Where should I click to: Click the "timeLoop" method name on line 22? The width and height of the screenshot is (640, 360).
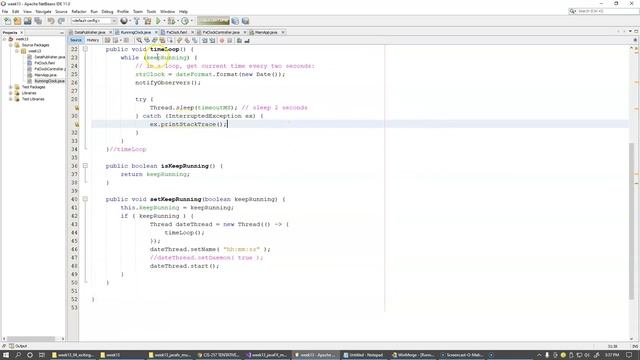point(164,49)
